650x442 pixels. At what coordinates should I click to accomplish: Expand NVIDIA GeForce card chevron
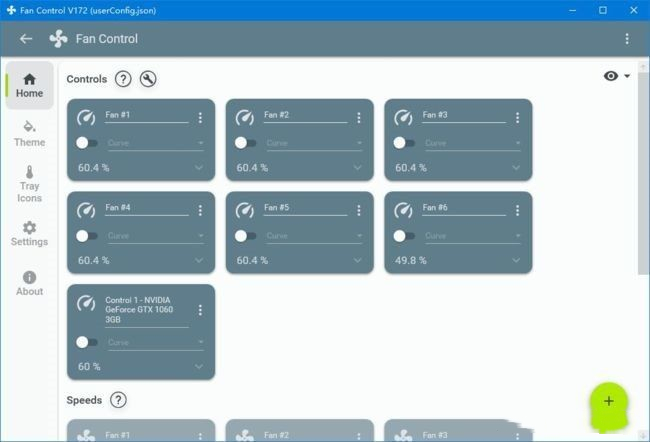(199, 367)
